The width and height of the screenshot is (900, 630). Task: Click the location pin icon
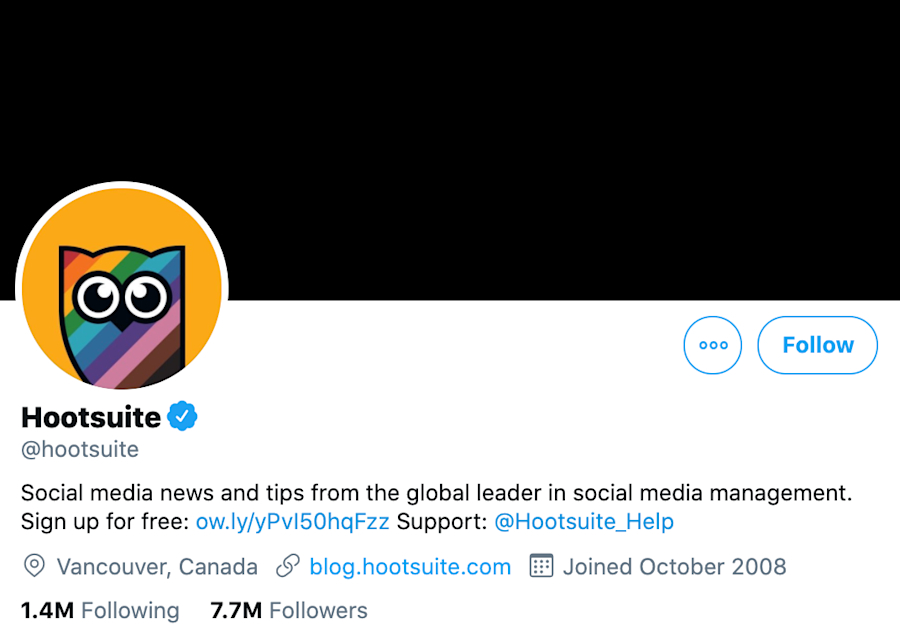pos(34,566)
